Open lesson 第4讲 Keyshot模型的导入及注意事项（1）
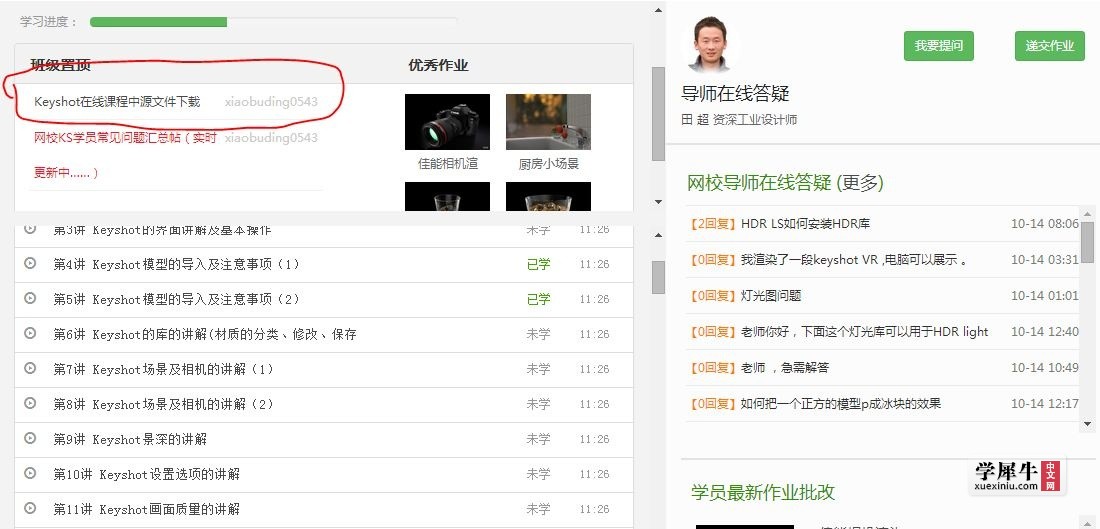 [177, 264]
